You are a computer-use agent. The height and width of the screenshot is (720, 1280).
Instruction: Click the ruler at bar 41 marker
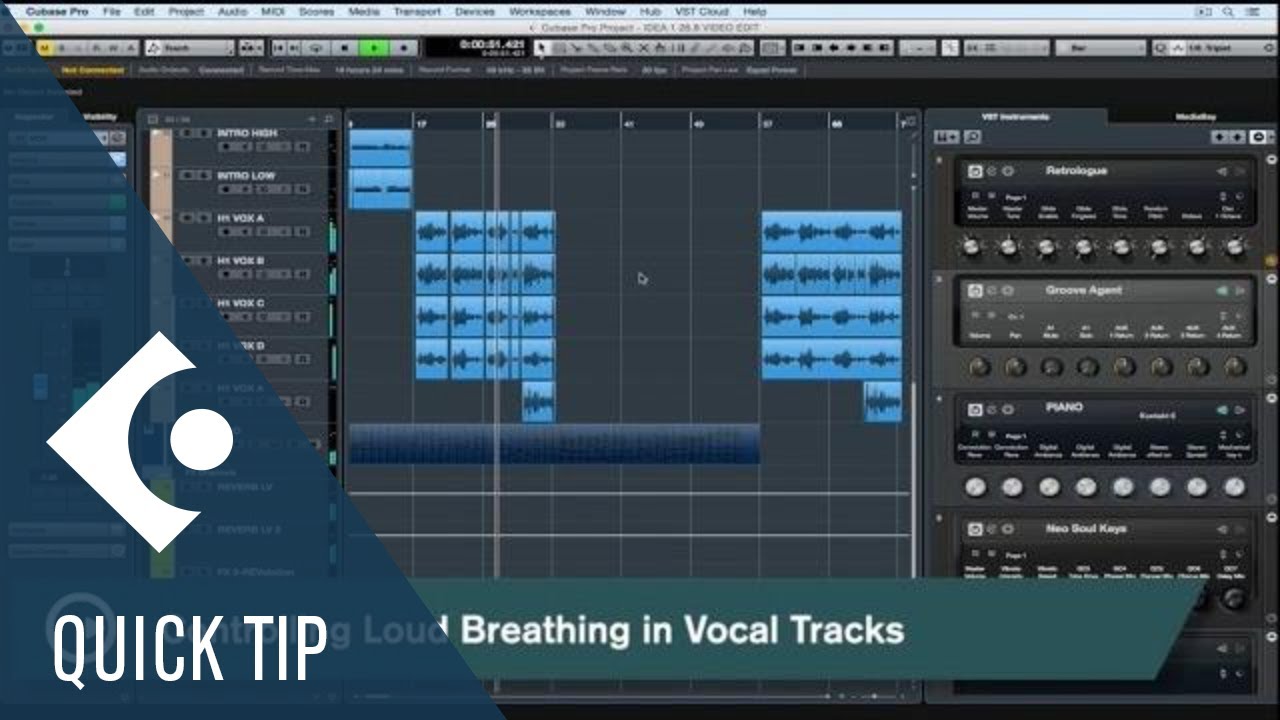click(x=629, y=124)
